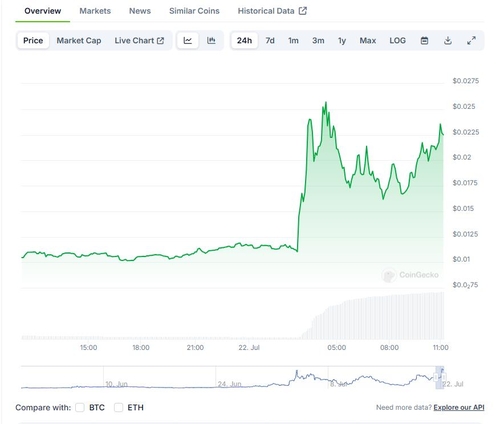
Task: Click the 22. Jul date axis label
Action: click(249, 348)
